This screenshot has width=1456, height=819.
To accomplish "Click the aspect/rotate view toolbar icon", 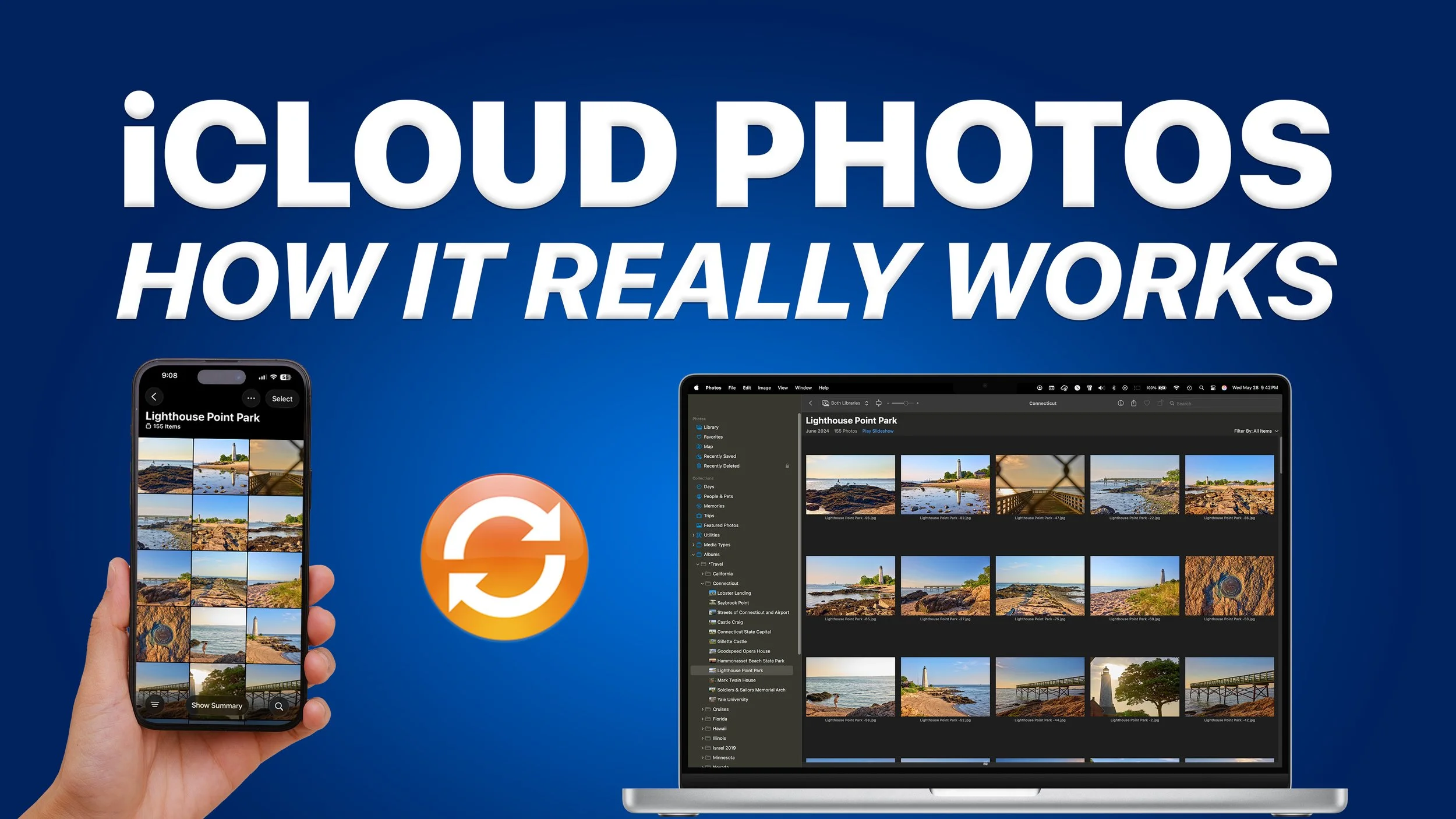I will [x=878, y=403].
